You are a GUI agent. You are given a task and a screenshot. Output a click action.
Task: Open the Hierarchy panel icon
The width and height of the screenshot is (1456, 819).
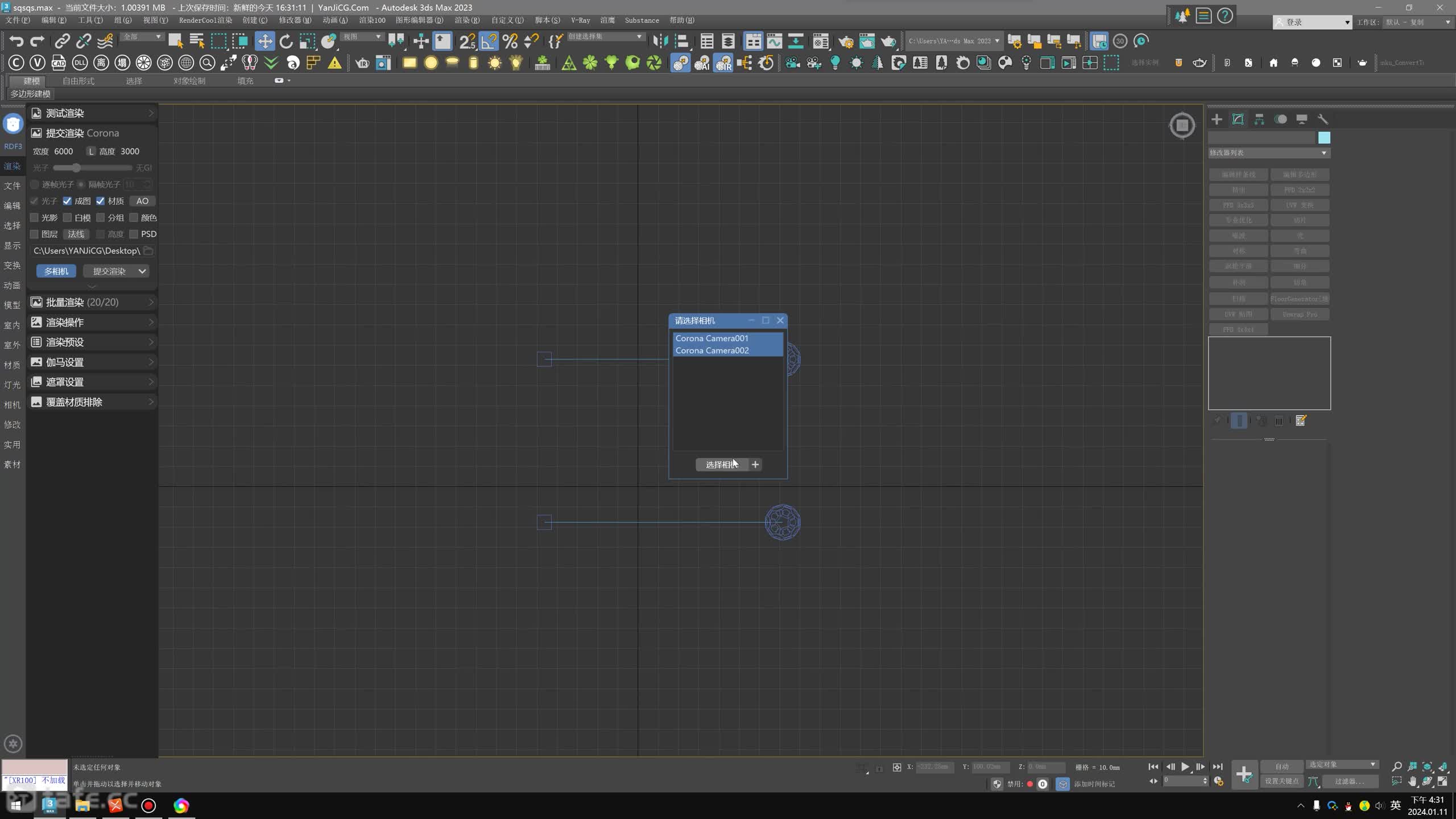pyautogui.click(x=1259, y=119)
